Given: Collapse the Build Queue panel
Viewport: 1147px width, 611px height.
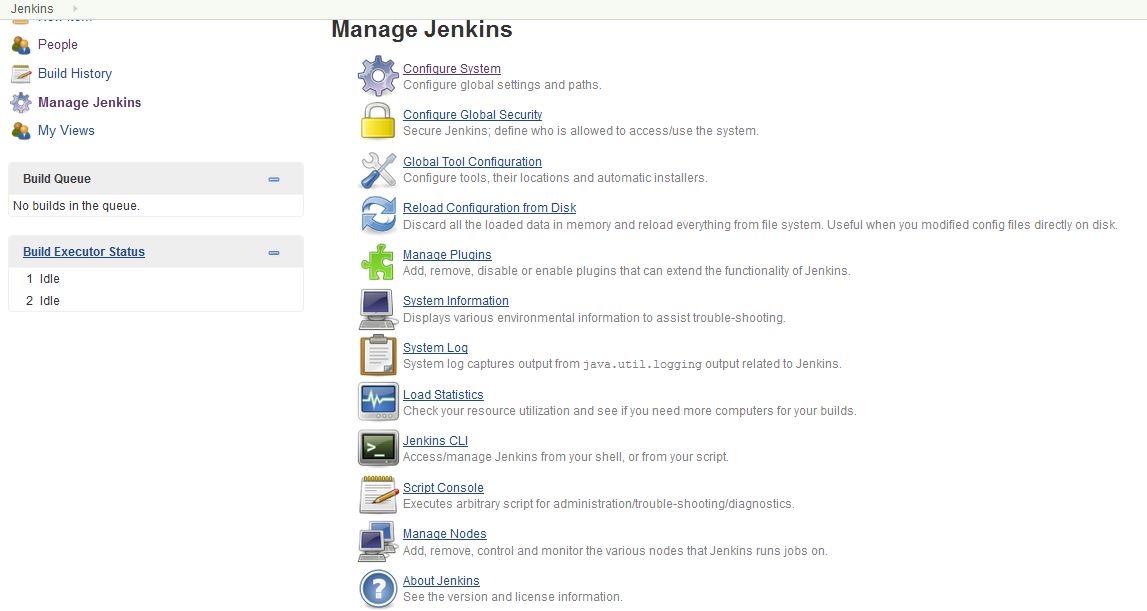Looking at the screenshot, I should [x=274, y=179].
